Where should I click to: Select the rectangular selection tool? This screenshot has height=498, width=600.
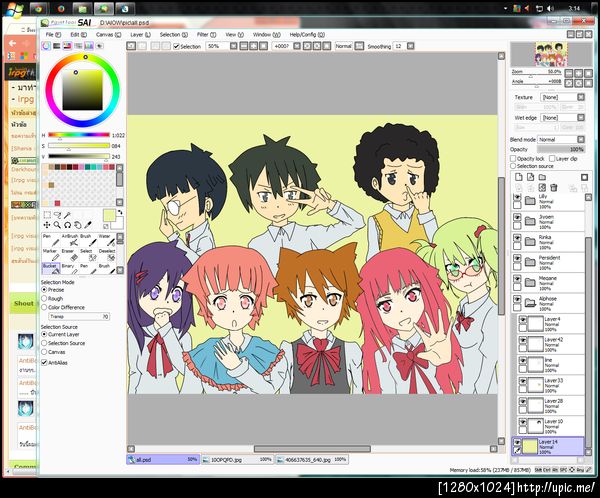(x=47, y=215)
